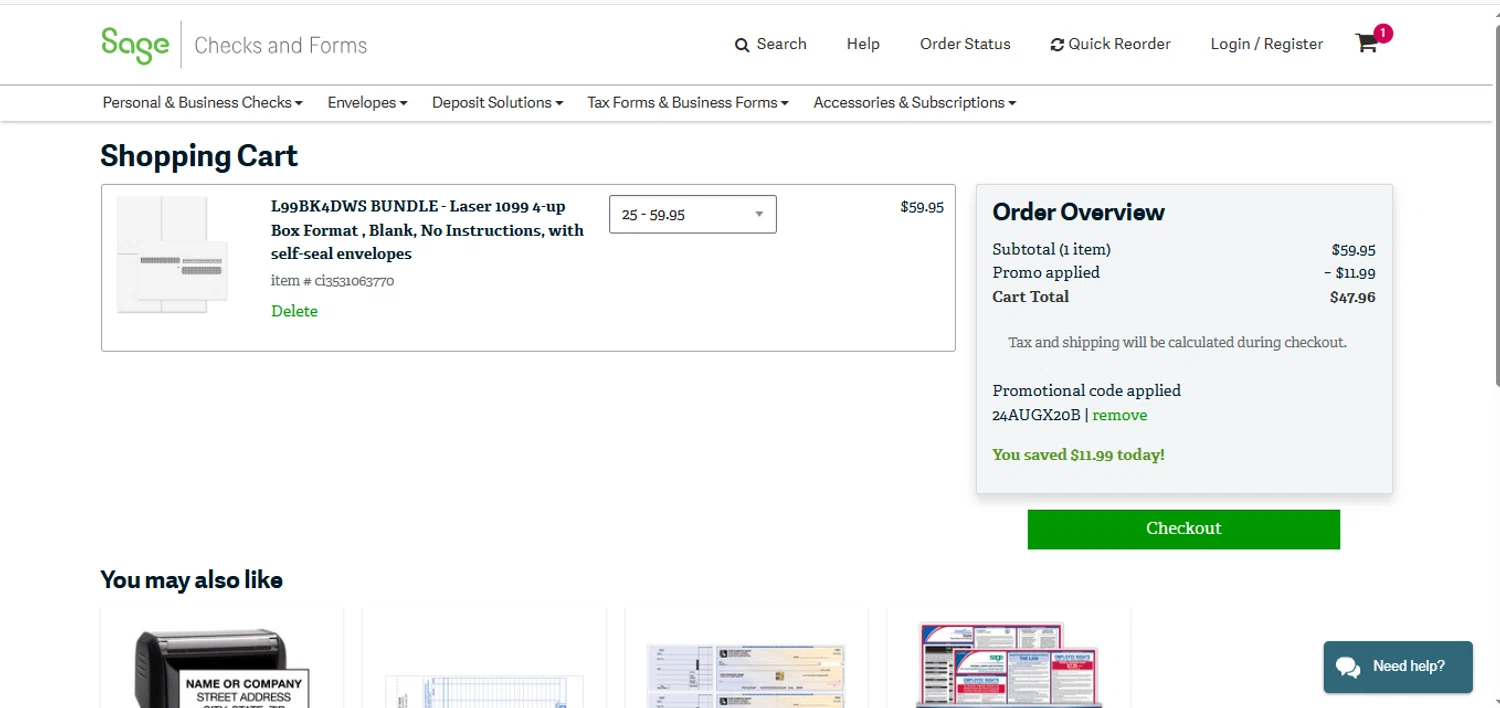Open the quantity dropdown showing 25 - 59.95
1500x708 pixels.
click(693, 214)
